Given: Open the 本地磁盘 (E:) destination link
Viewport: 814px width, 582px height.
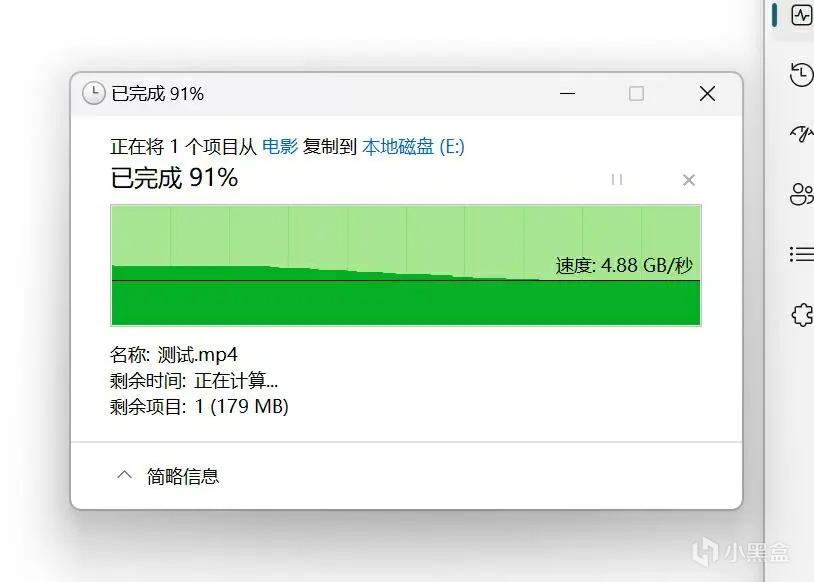Looking at the screenshot, I should pyautogui.click(x=413, y=146).
